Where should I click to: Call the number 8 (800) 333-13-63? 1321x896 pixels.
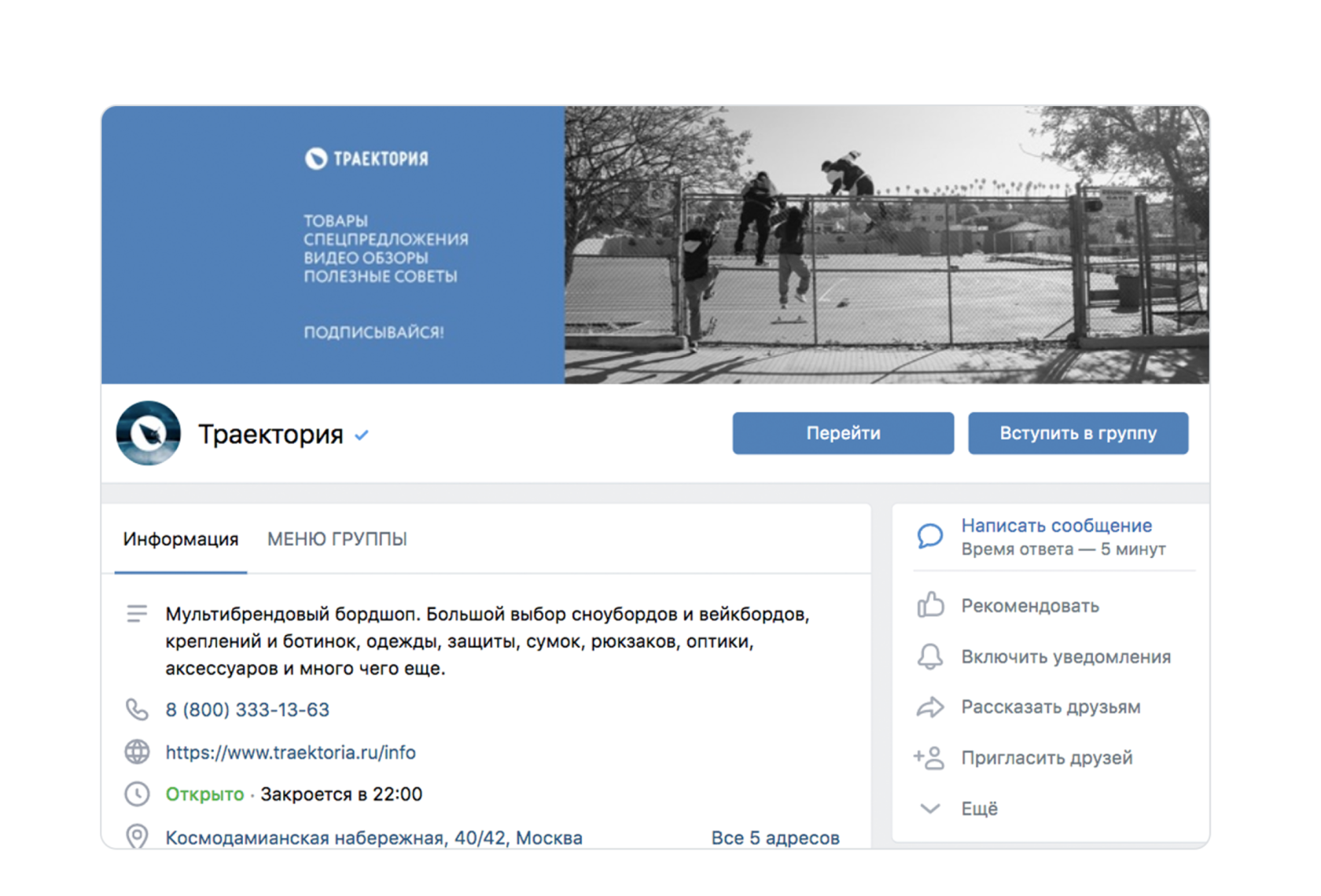pos(247,710)
